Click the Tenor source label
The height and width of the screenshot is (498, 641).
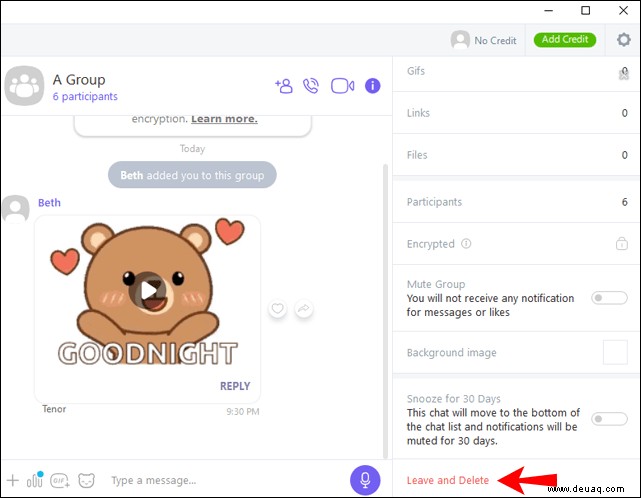(54, 409)
